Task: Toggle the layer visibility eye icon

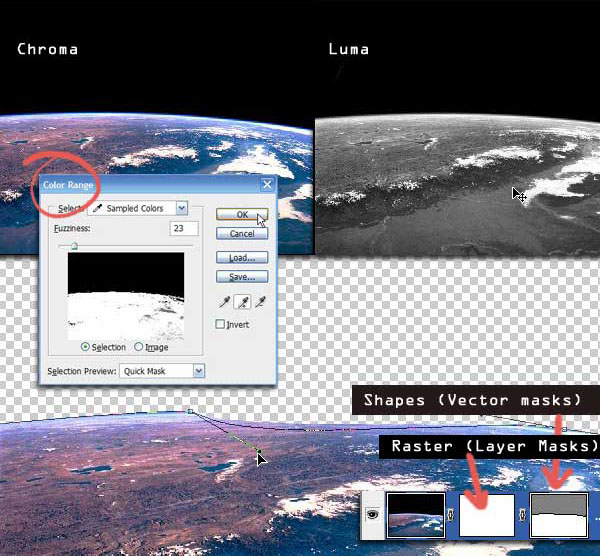Action: [x=372, y=514]
